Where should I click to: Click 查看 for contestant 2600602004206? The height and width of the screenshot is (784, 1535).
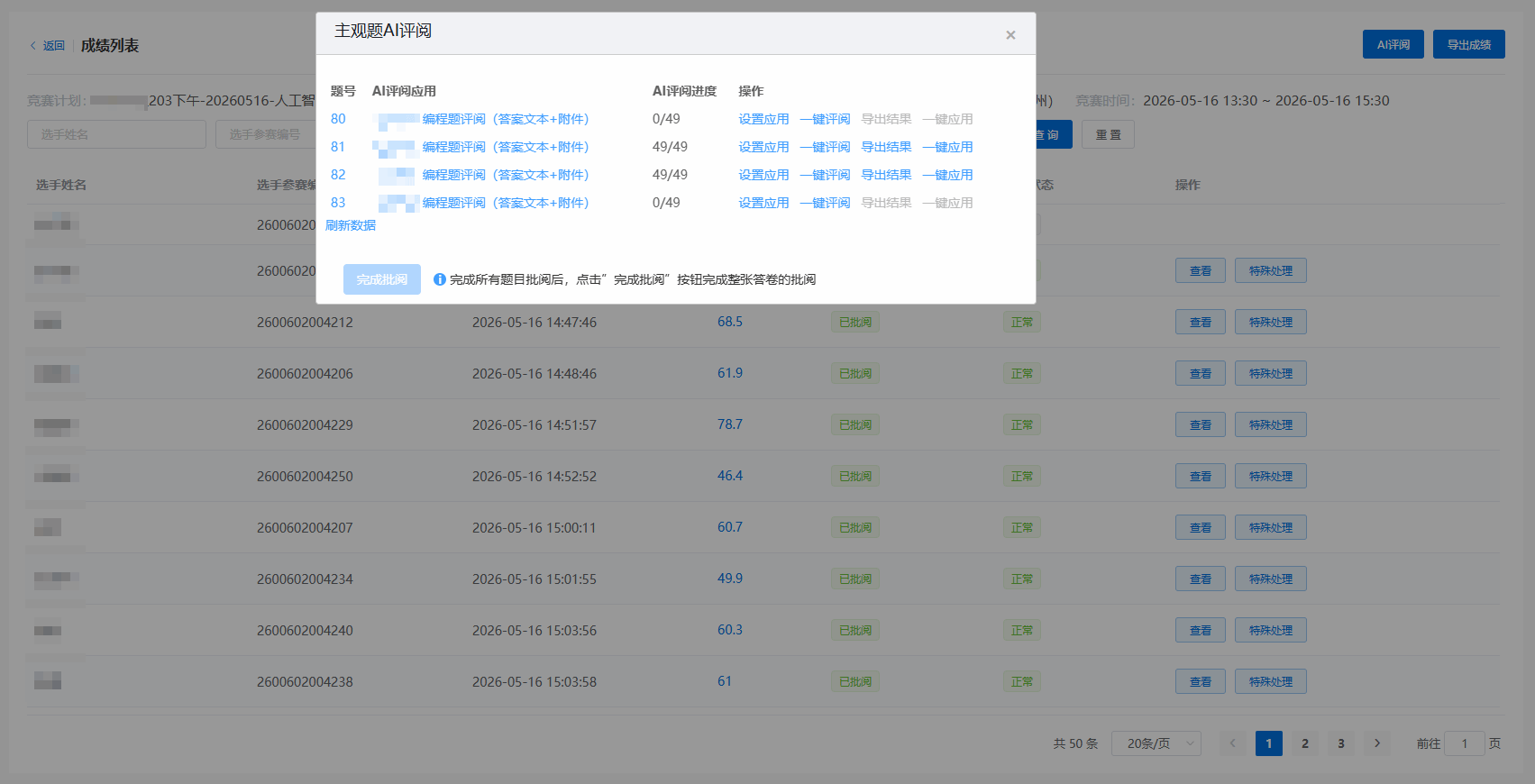(x=1201, y=373)
